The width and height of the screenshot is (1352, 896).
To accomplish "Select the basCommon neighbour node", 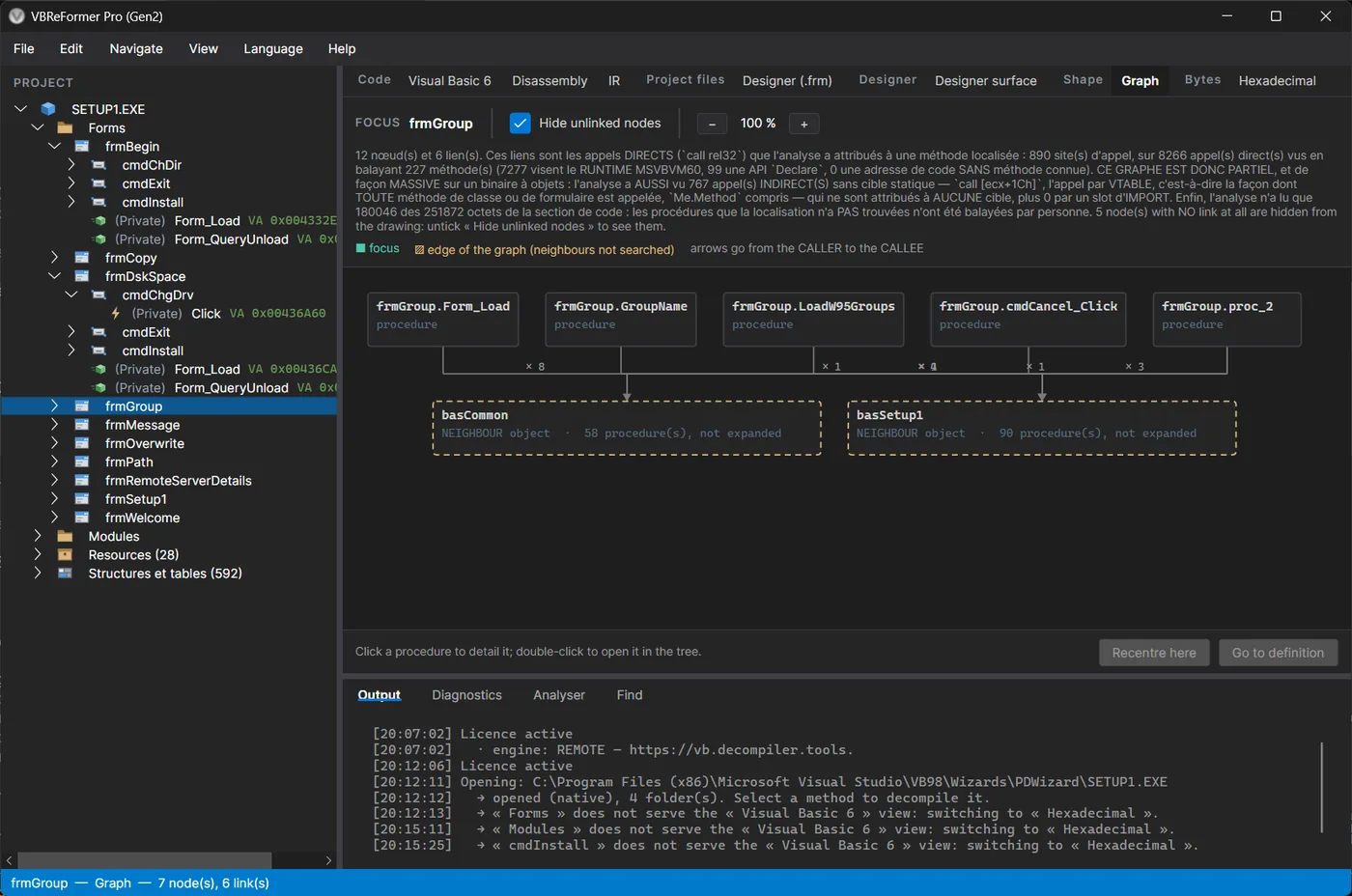I will 627,428.
